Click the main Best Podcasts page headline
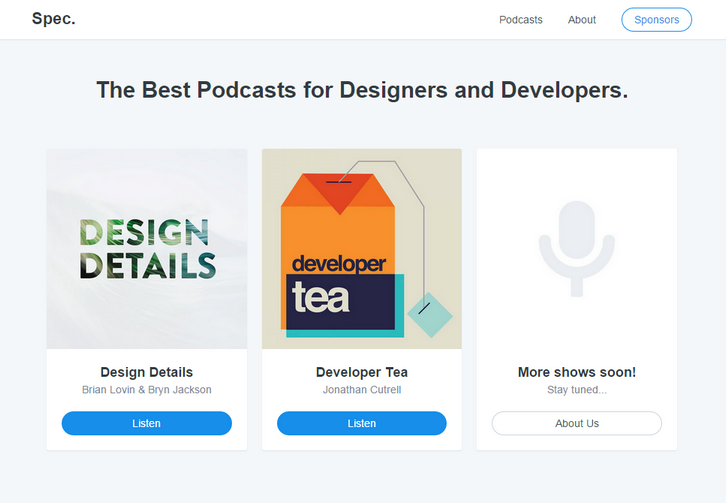Screen dimensions: 726x503 point(362,90)
